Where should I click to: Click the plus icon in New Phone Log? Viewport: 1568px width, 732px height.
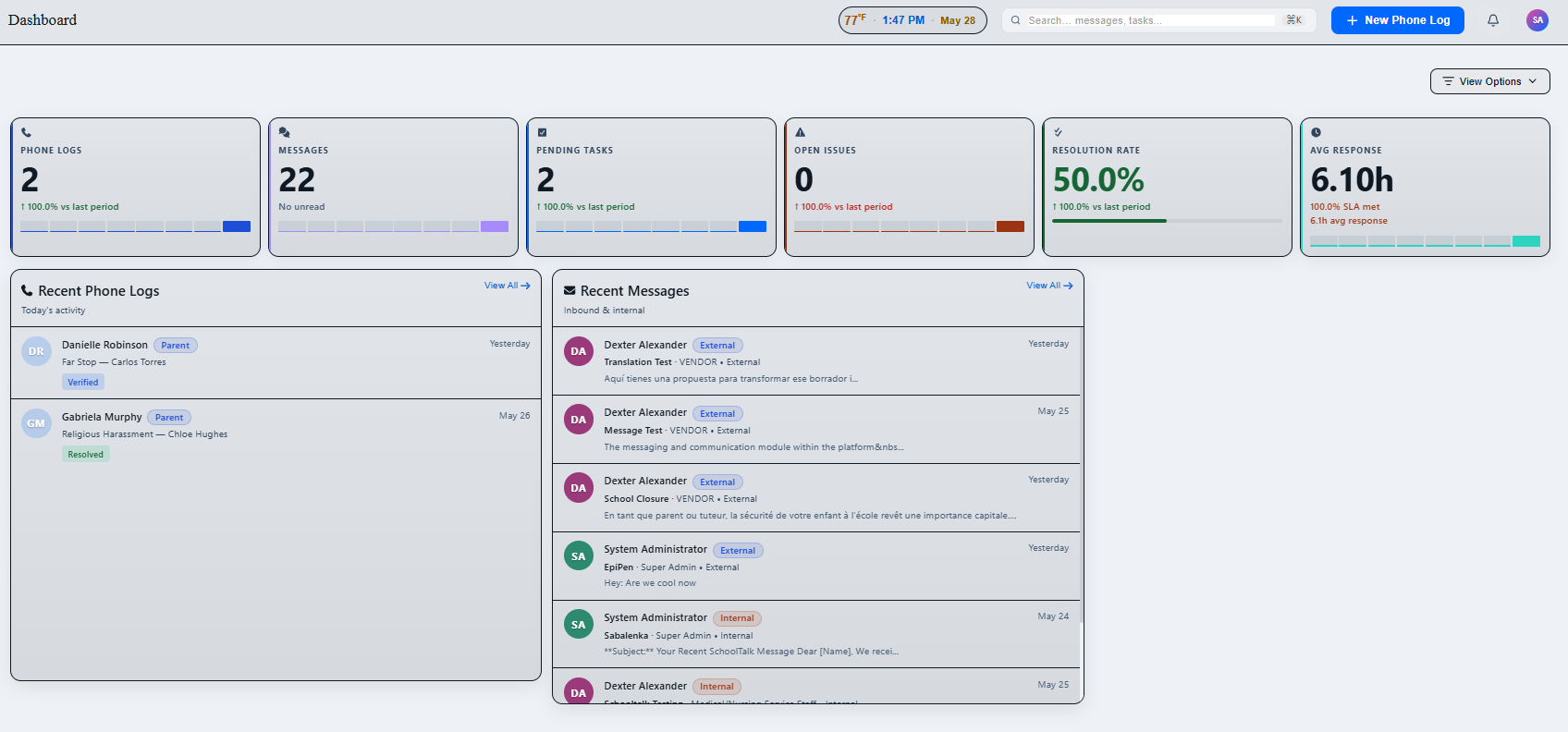(1352, 20)
